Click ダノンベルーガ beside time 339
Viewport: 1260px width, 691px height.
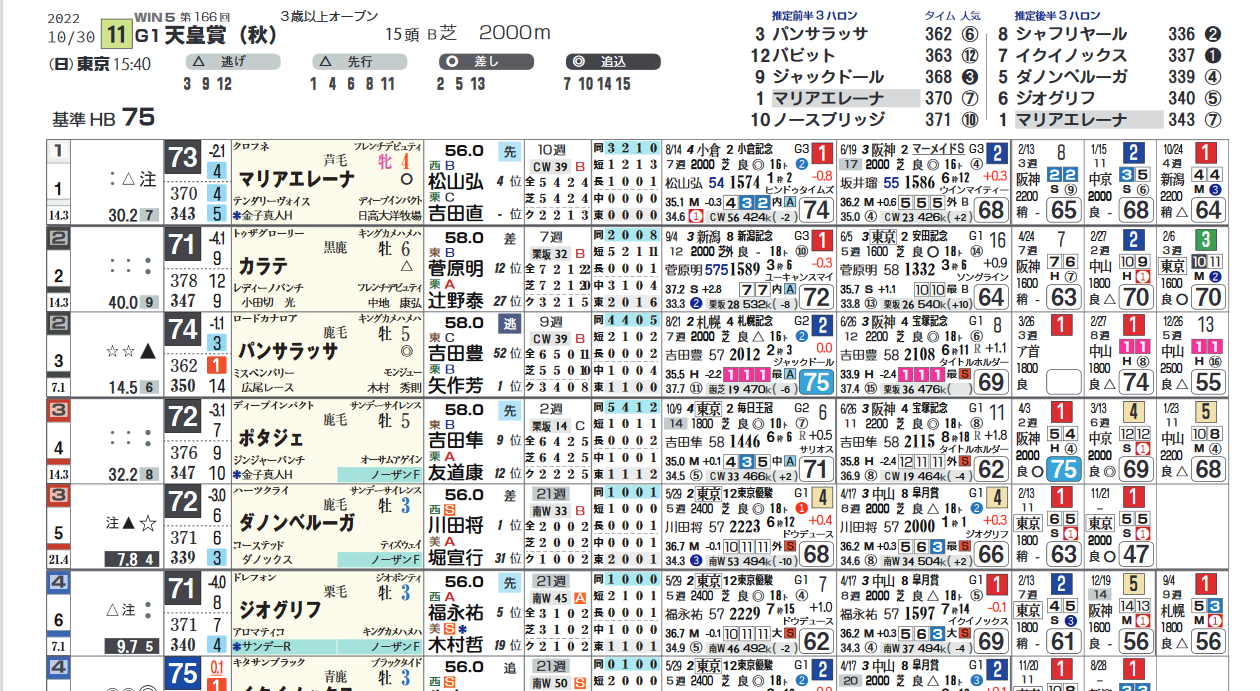[1071, 77]
